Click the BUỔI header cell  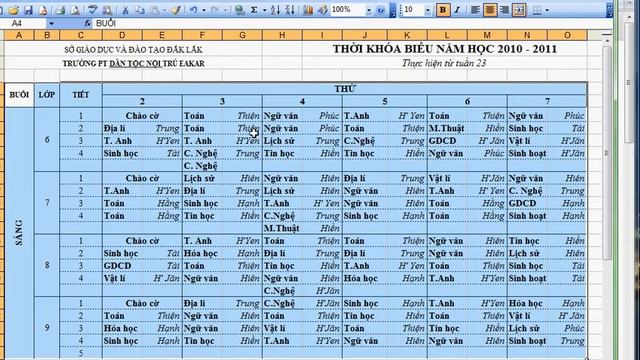(19, 95)
